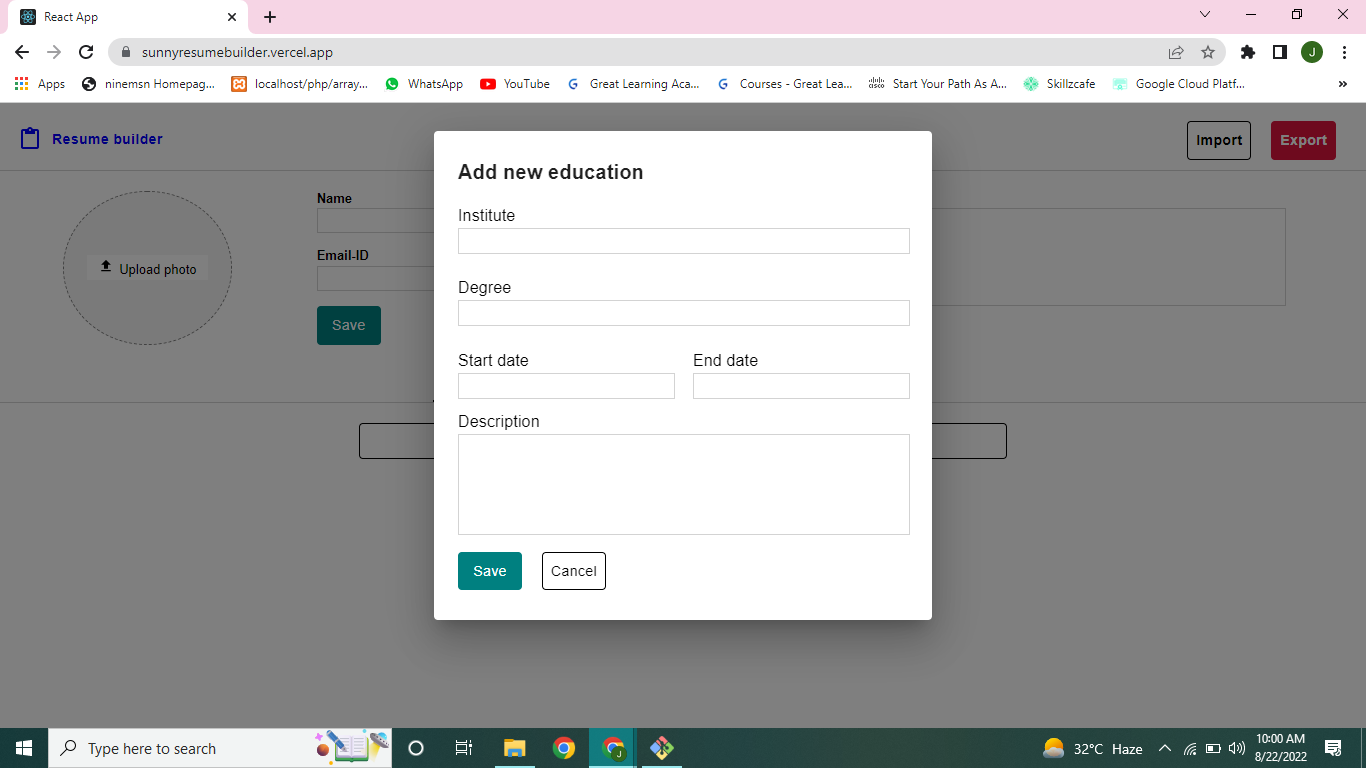Click inside the Institute input field
1366x768 pixels.
coord(683,241)
